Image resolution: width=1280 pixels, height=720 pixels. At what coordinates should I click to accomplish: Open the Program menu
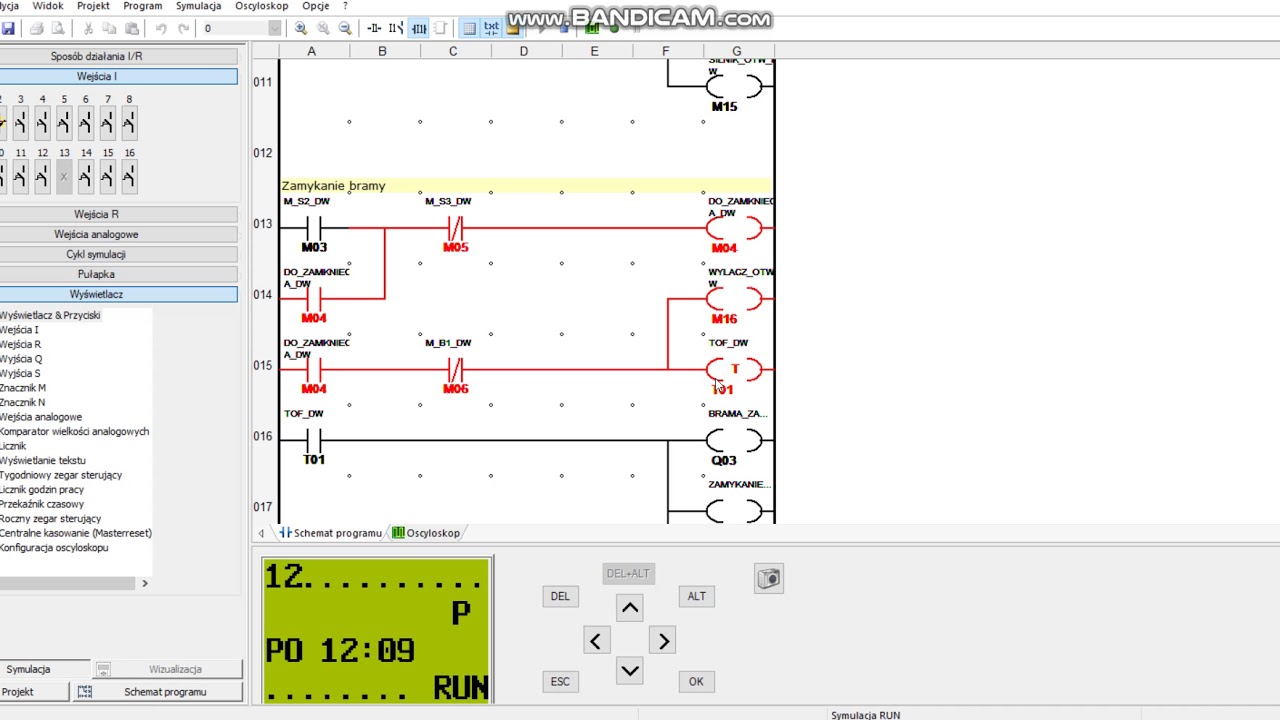(x=142, y=6)
